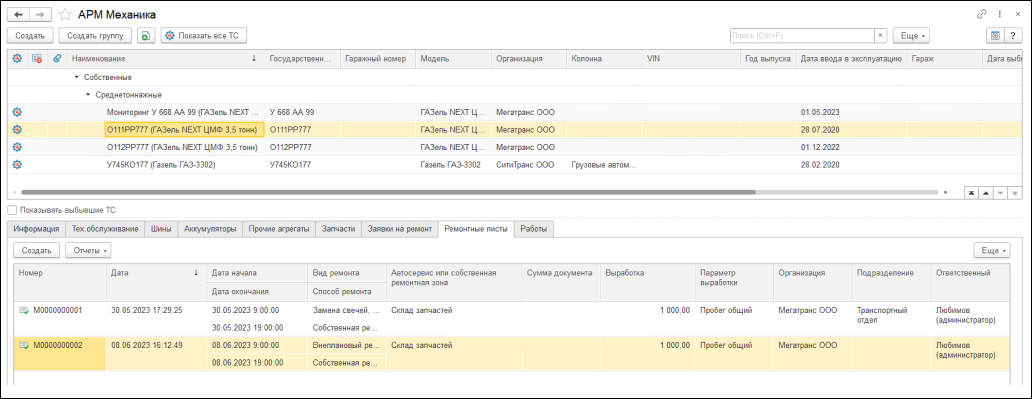This screenshot has width=1032, height=399.
Task: Click the scroll-right arrow of vehicle list
Action: (x=946, y=193)
